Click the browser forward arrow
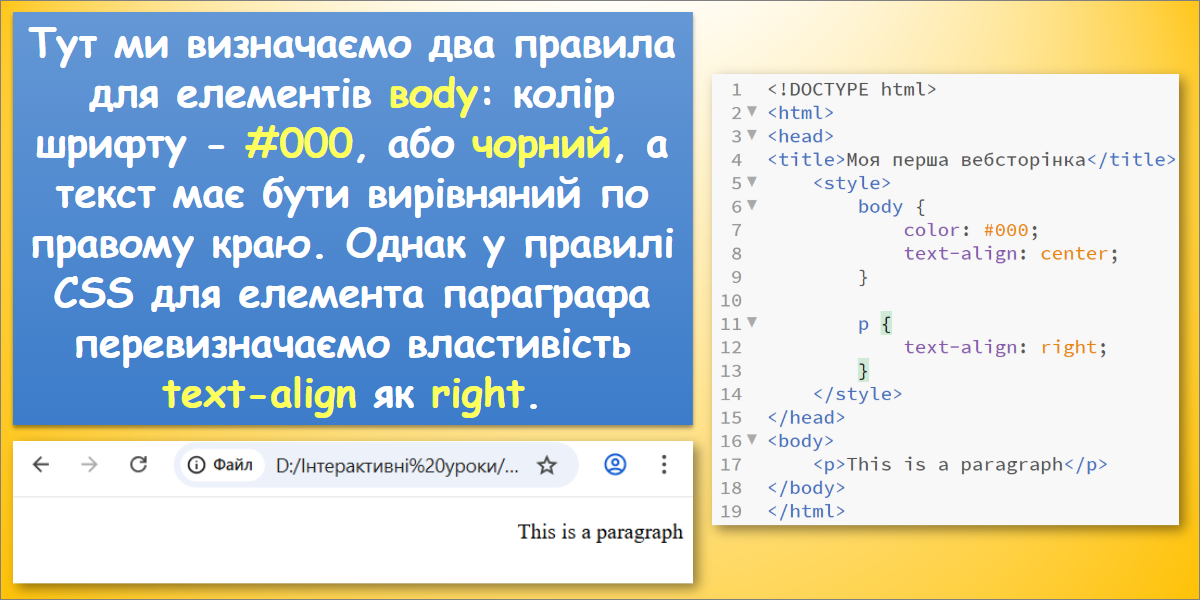 pyautogui.click(x=90, y=465)
